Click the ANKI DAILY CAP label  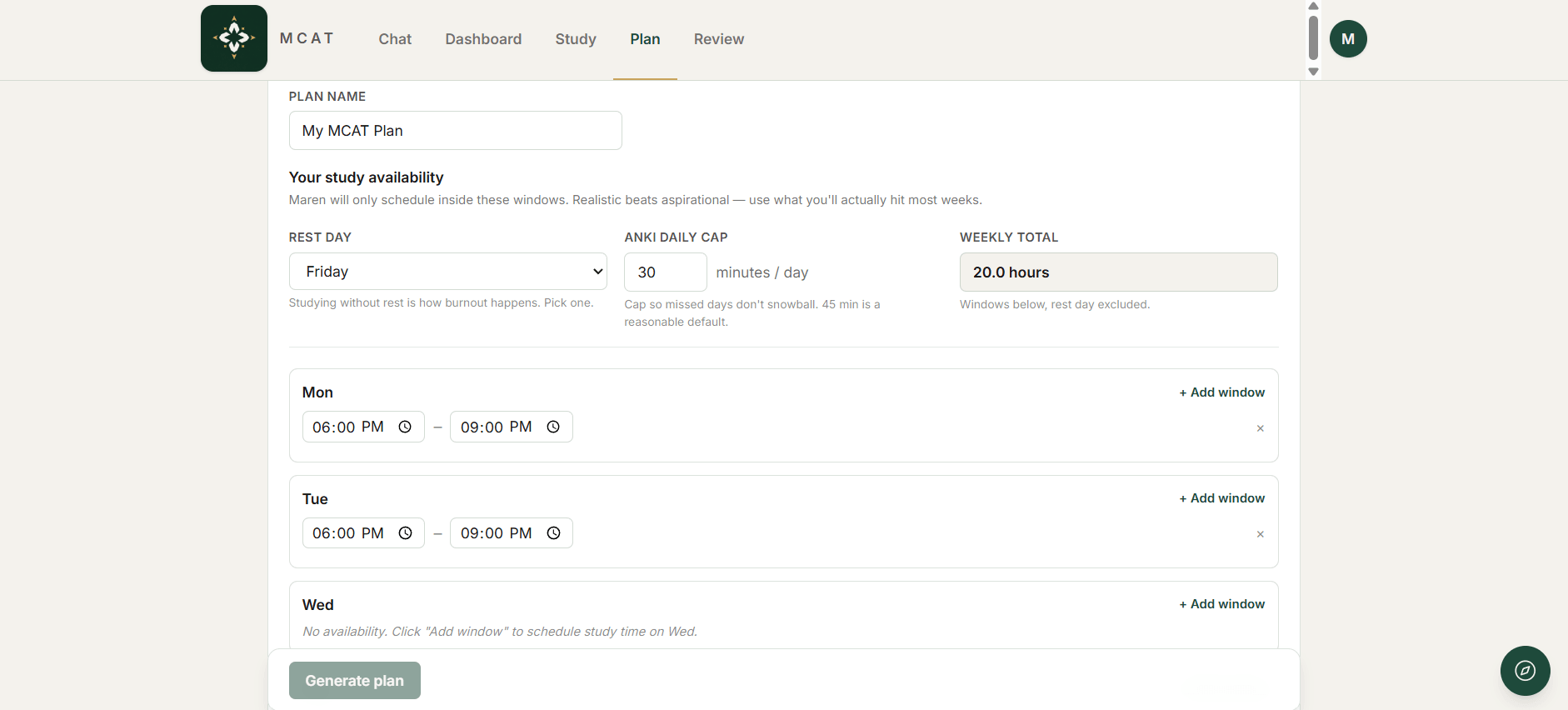pyautogui.click(x=676, y=237)
